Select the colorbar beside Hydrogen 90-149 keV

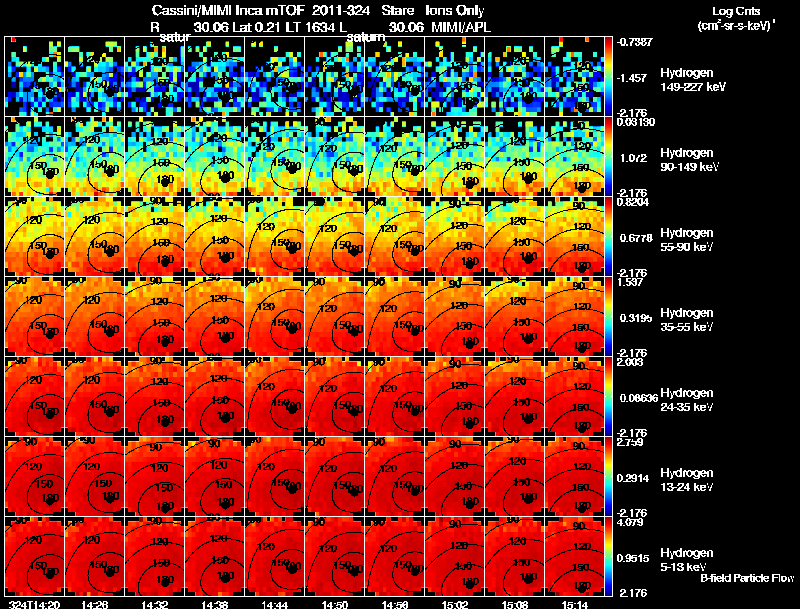[x=608, y=157]
